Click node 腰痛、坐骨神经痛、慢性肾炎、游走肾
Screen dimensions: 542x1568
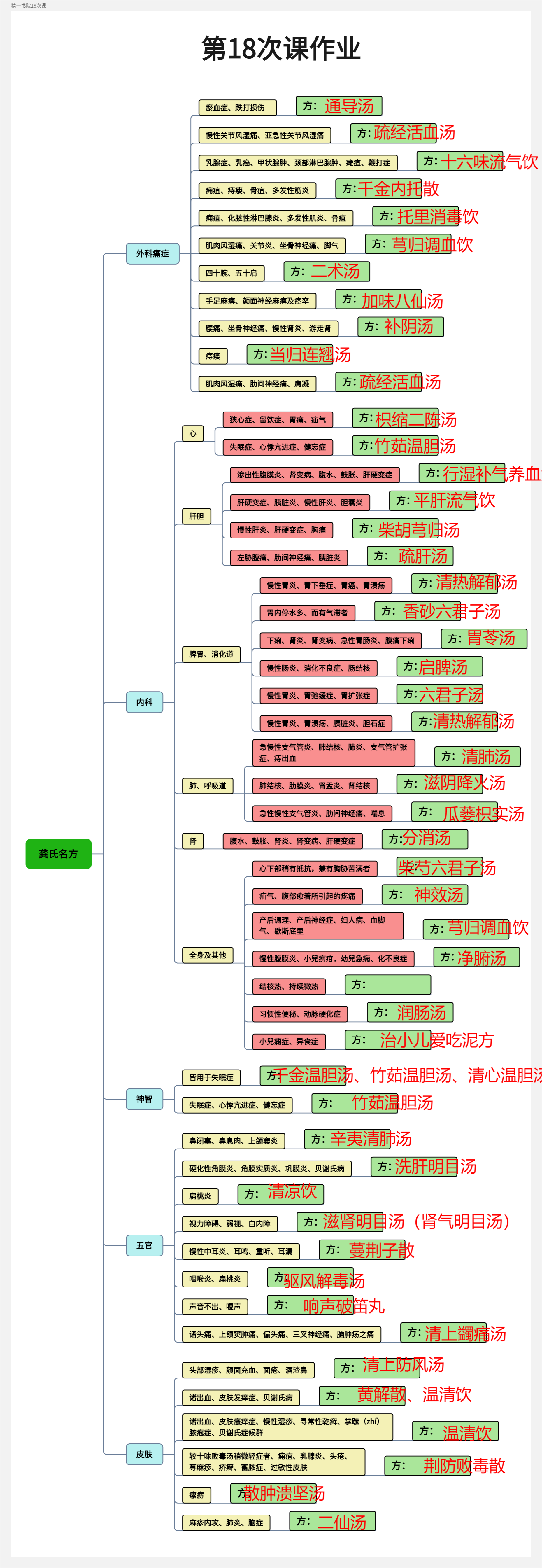[268, 329]
